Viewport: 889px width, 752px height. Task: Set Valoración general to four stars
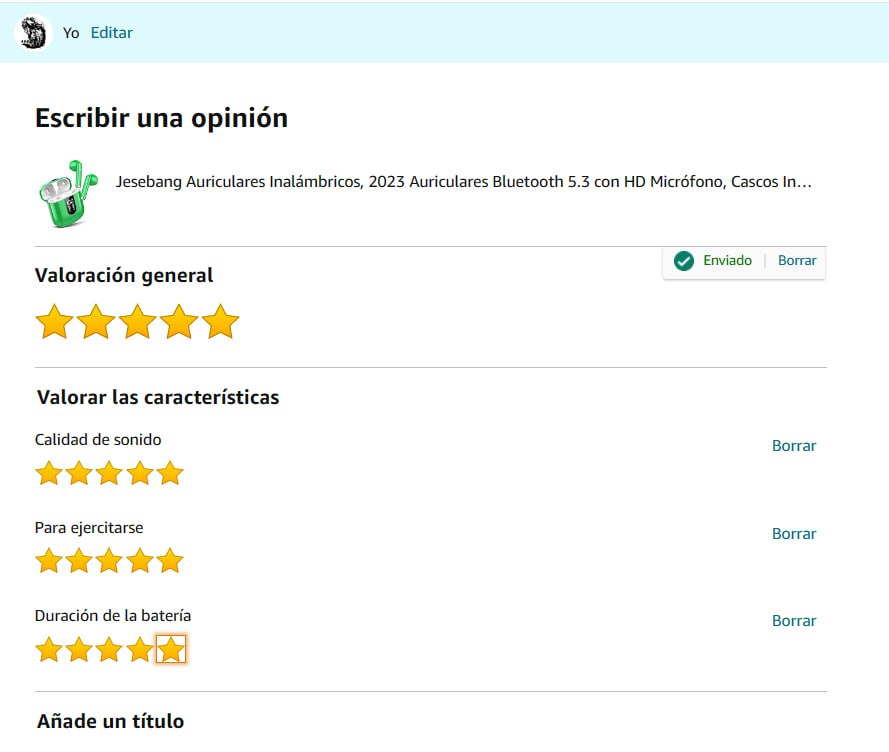[x=179, y=322]
